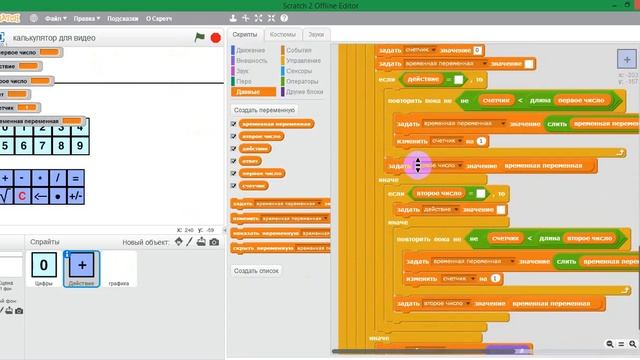Click the value 0 field in задать счетчик block

click(x=477, y=50)
